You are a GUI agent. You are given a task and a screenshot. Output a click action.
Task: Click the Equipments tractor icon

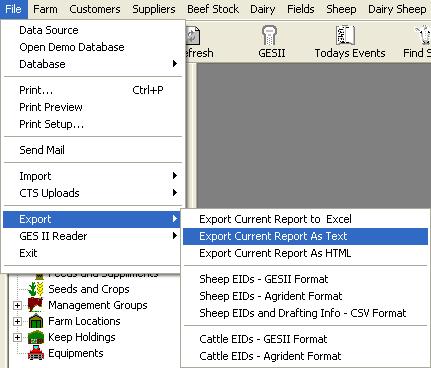tap(36, 353)
